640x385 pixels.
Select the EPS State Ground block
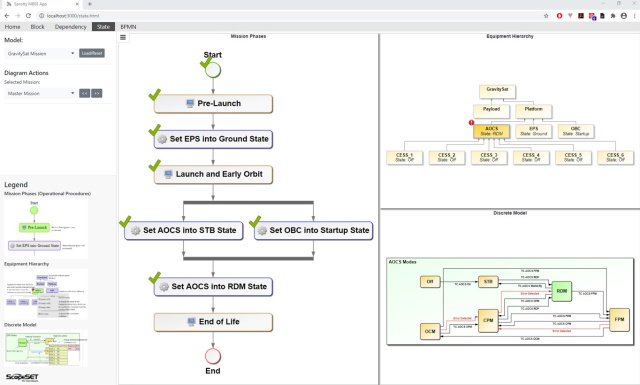533,131
